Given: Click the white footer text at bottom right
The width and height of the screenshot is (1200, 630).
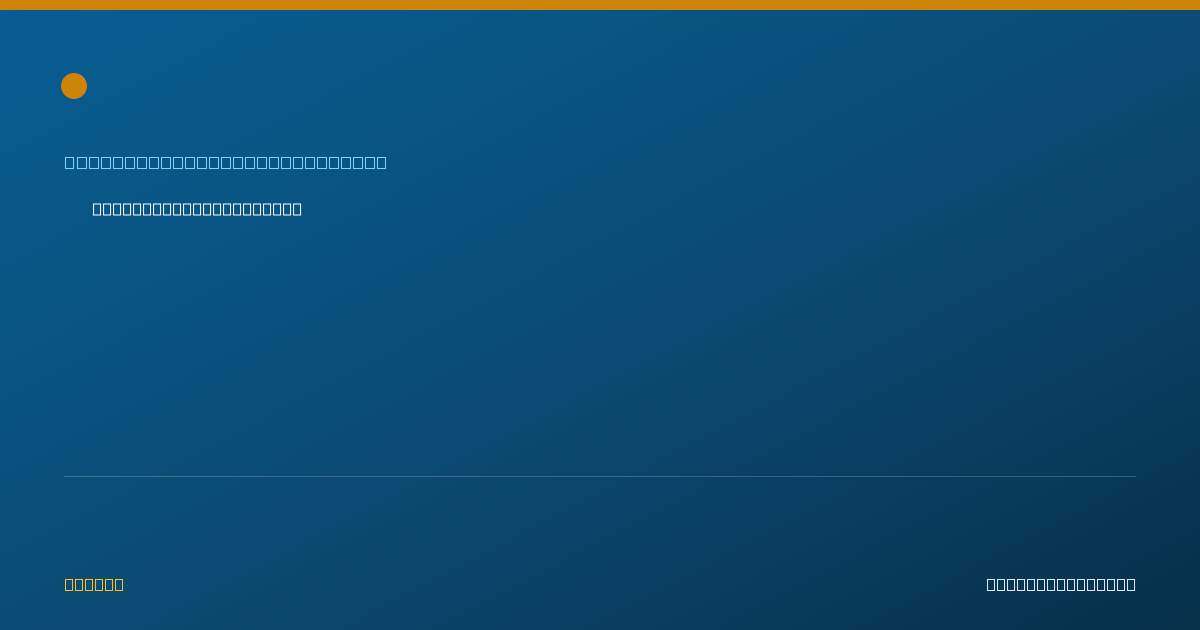Looking at the screenshot, I should click(1061, 584).
